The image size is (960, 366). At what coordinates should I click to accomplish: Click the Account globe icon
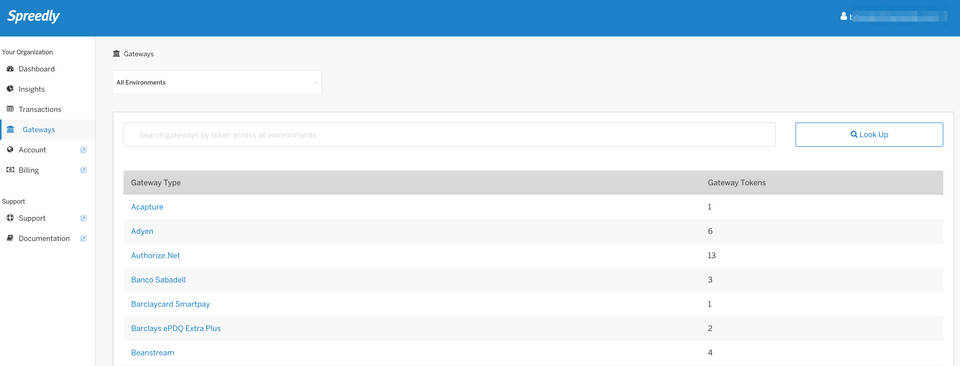click(10, 150)
